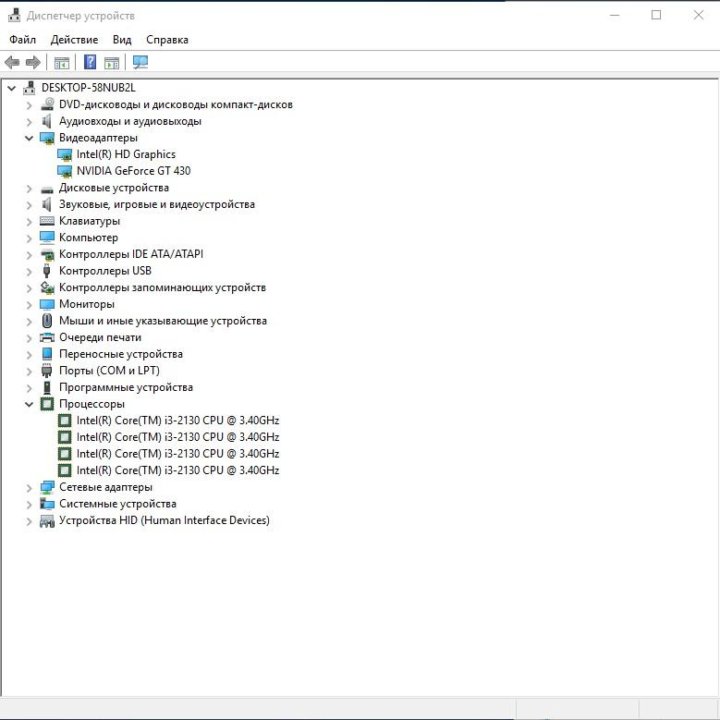Click the Forward arrow in the toolbar
Screen dimensions: 720x720
pyautogui.click(x=33, y=62)
